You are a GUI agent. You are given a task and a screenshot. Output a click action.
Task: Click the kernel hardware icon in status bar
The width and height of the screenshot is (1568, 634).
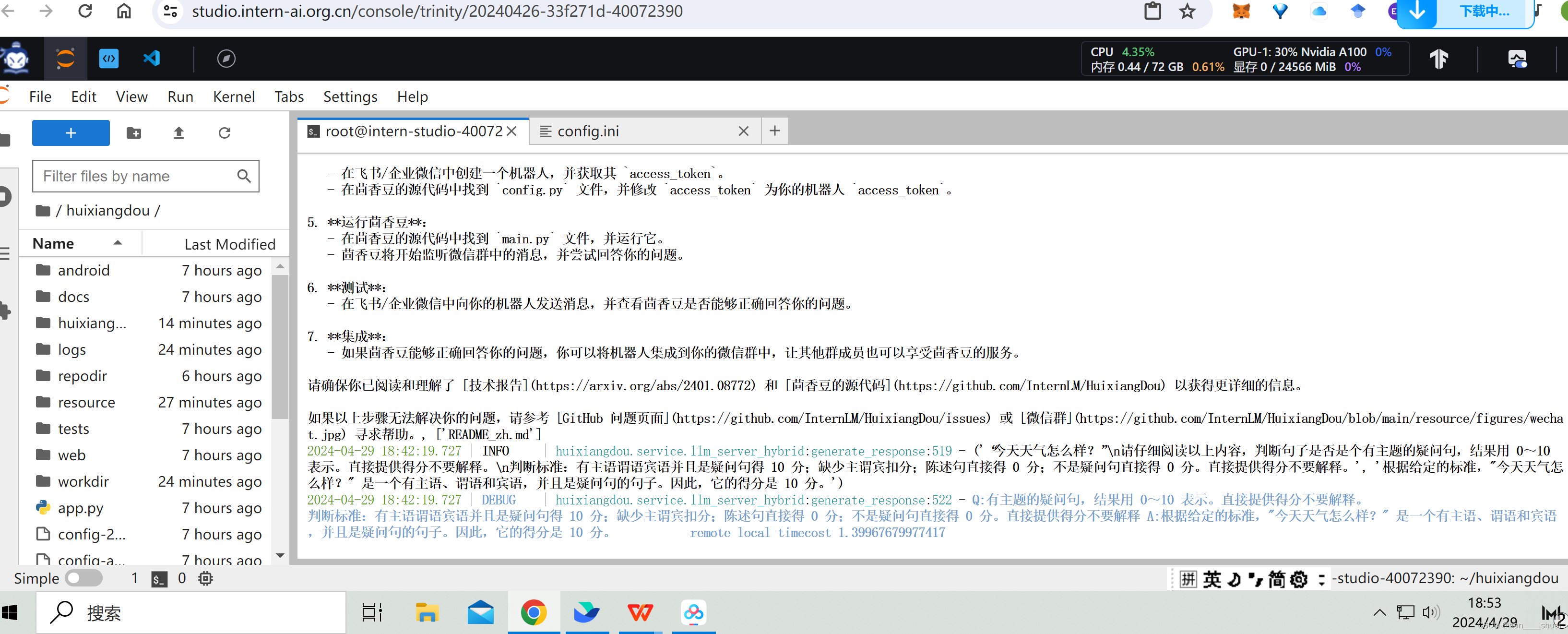pyautogui.click(x=205, y=579)
